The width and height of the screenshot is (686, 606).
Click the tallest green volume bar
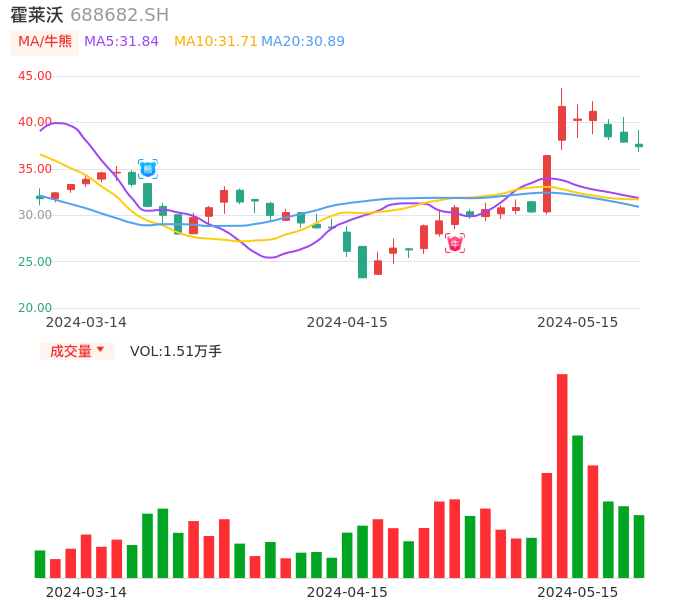(x=577, y=506)
